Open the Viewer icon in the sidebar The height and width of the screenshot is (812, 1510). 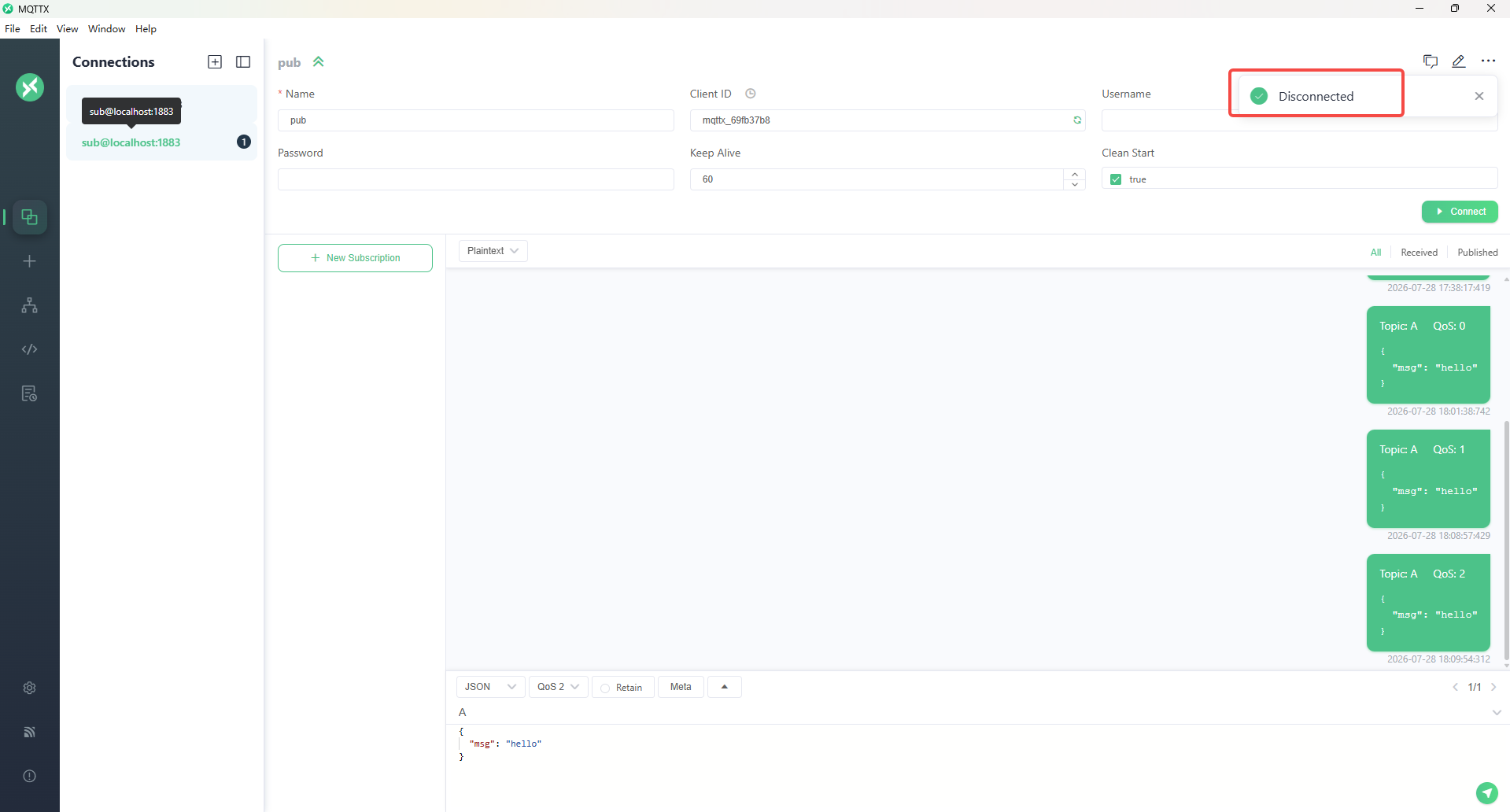pyautogui.click(x=30, y=305)
